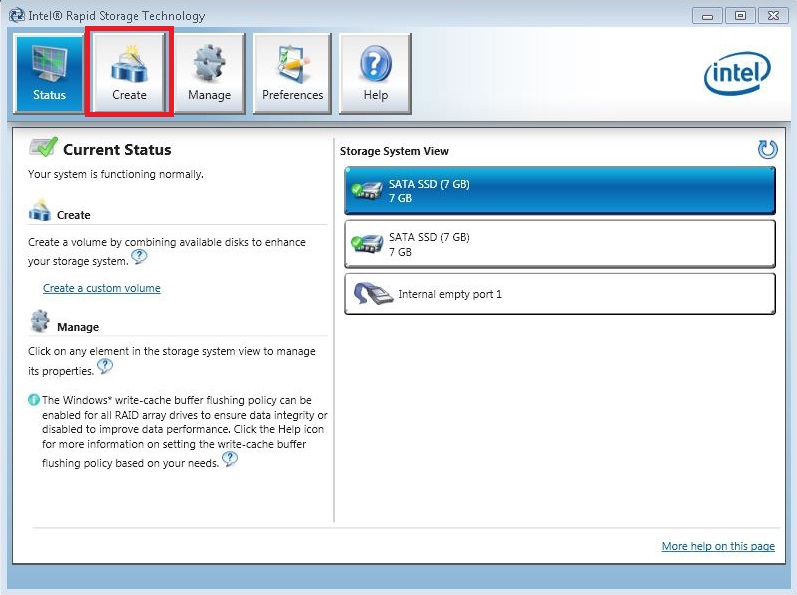Viewport: 797px width, 595px height.
Task: Click the Current Status checkmark icon
Action: tap(44, 147)
